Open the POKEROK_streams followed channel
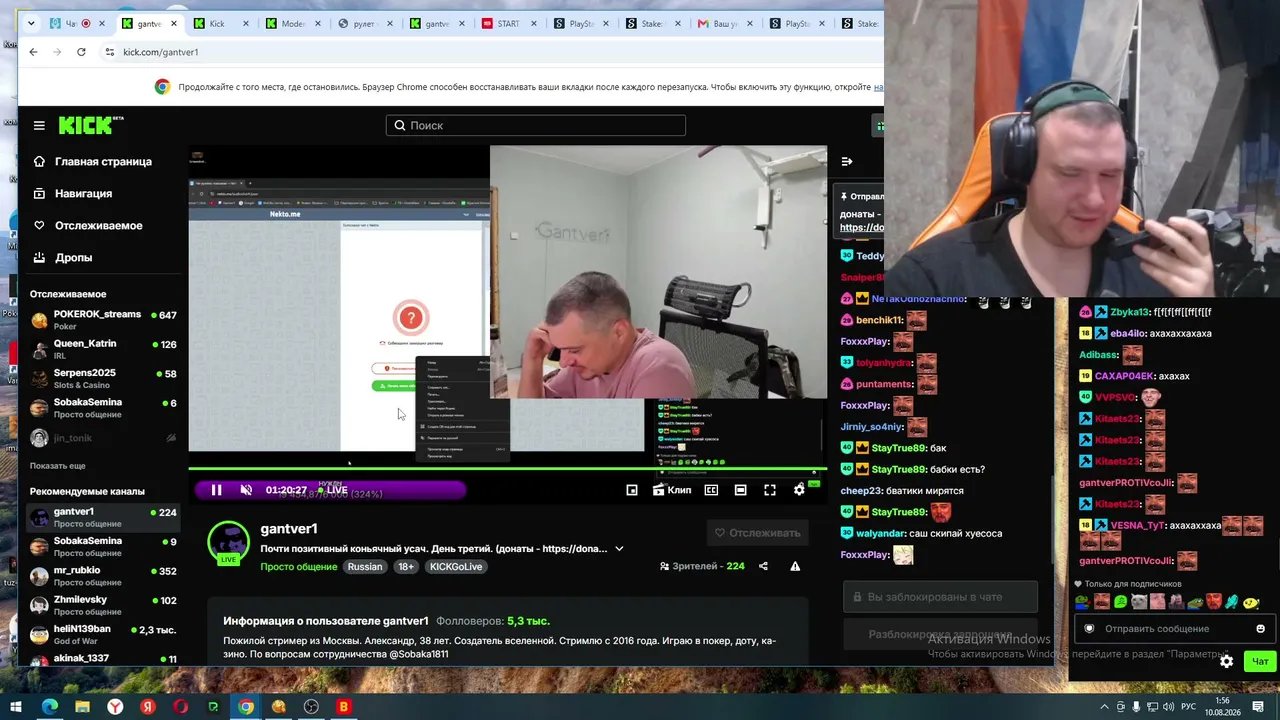Screen dimensions: 1280x720 point(103,320)
